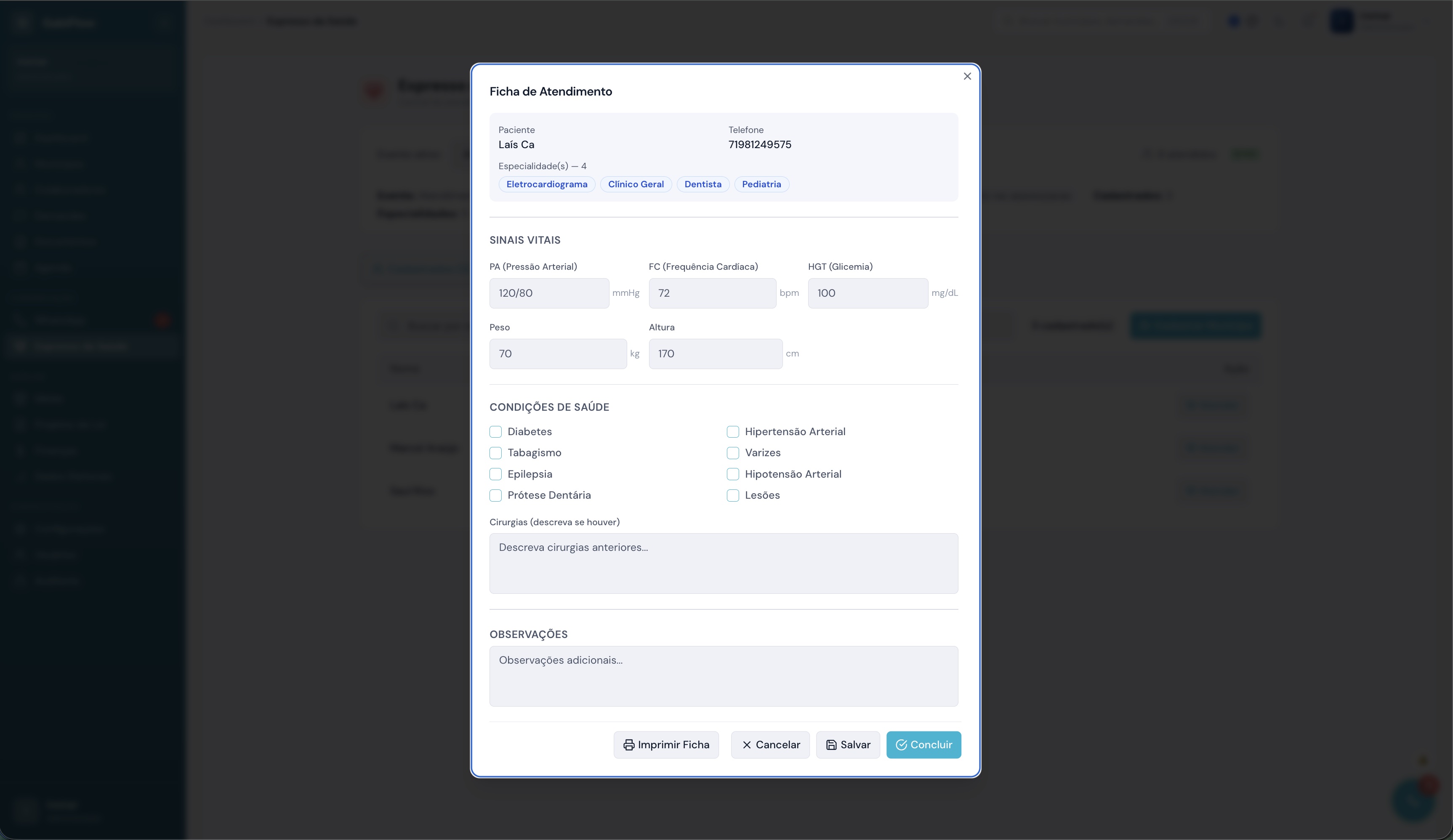Screen dimensions: 1453x840
Task: Check the Lesões checkbox
Action: click(x=733, y=495)
